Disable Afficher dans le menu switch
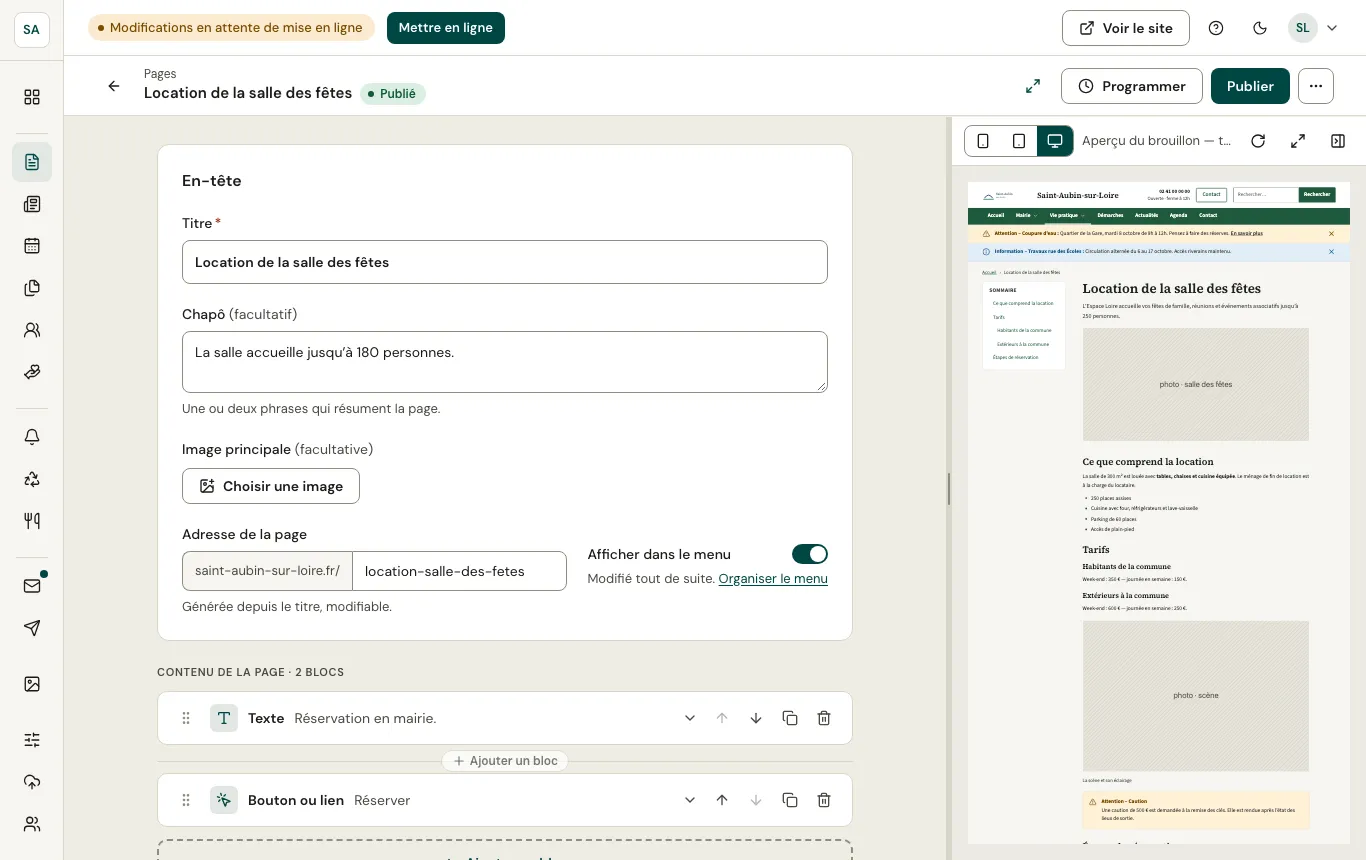Image resolution: width=1366 pixels, height=860 pixels. (x=810, y=554)
